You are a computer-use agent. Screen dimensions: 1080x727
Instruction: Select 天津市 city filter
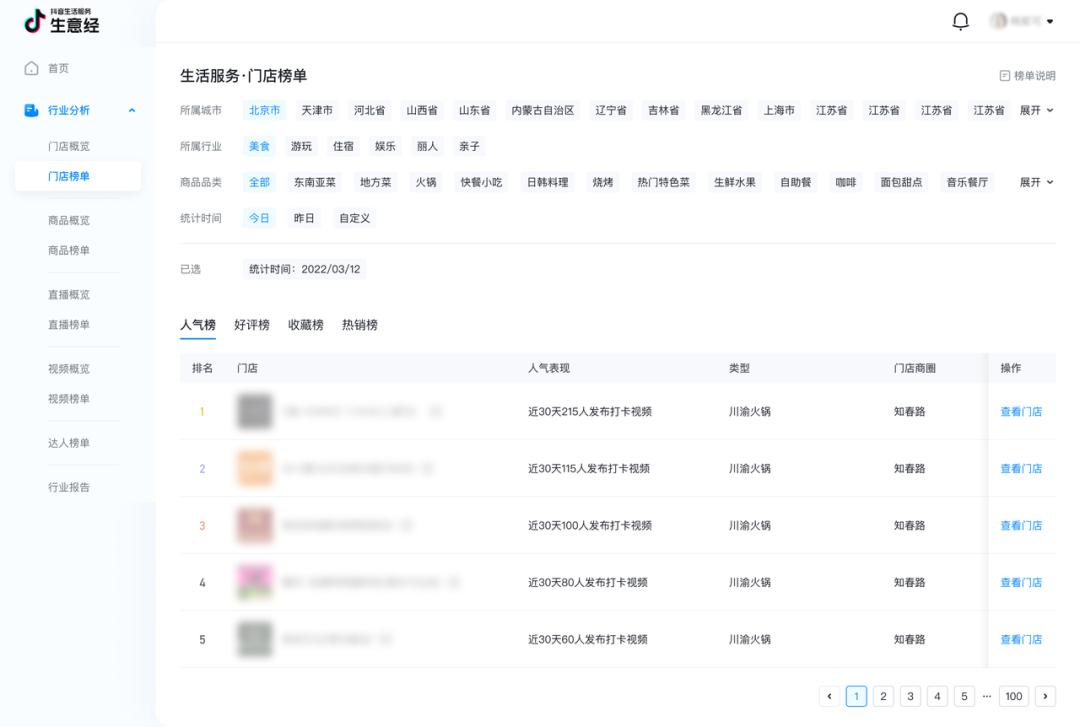click(317, 110)
